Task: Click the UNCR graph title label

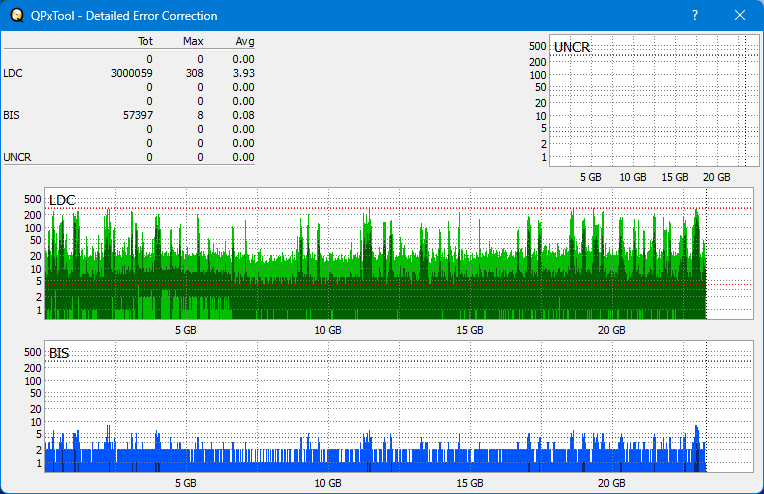Action: 572,47
